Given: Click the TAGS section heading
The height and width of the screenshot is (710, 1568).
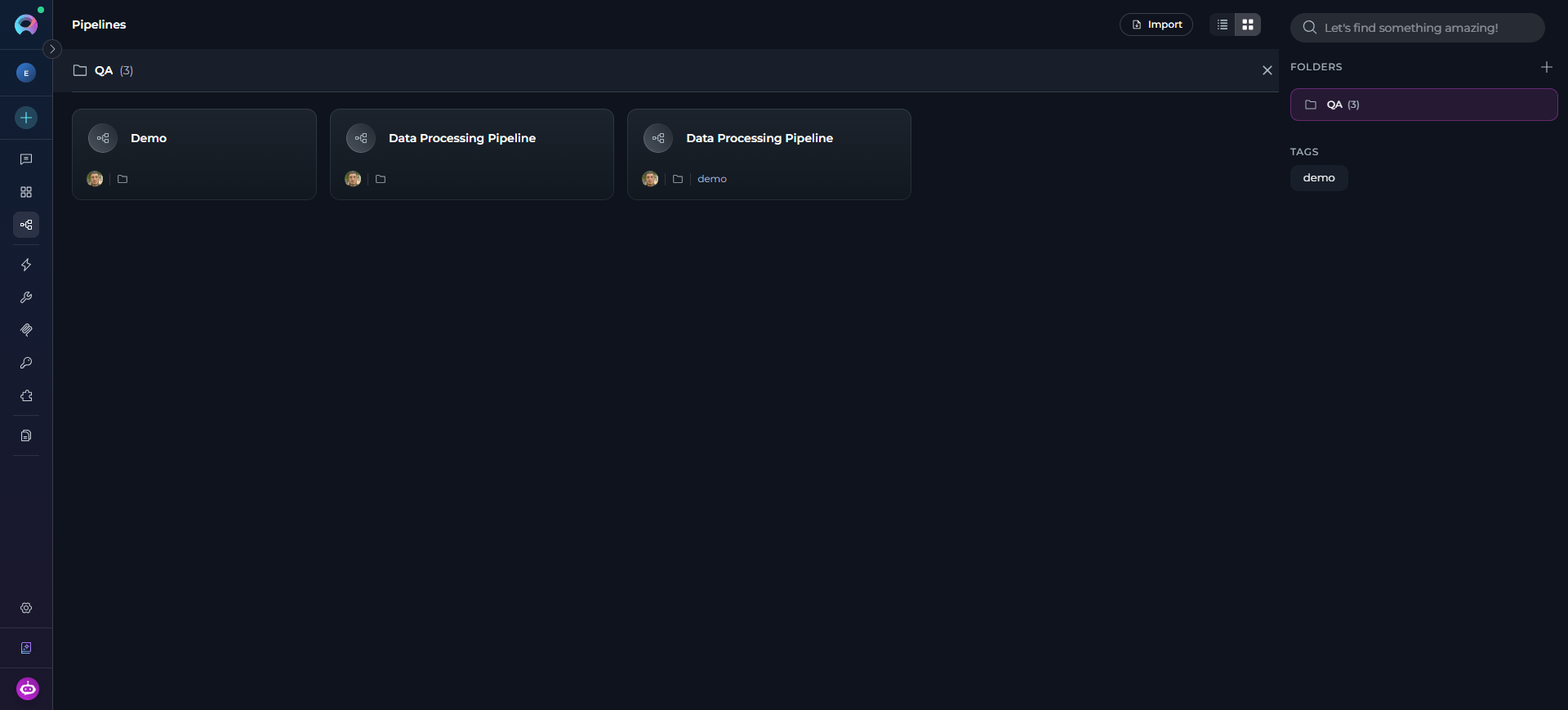Looking at the screenshot, I should click(1304, 152).
